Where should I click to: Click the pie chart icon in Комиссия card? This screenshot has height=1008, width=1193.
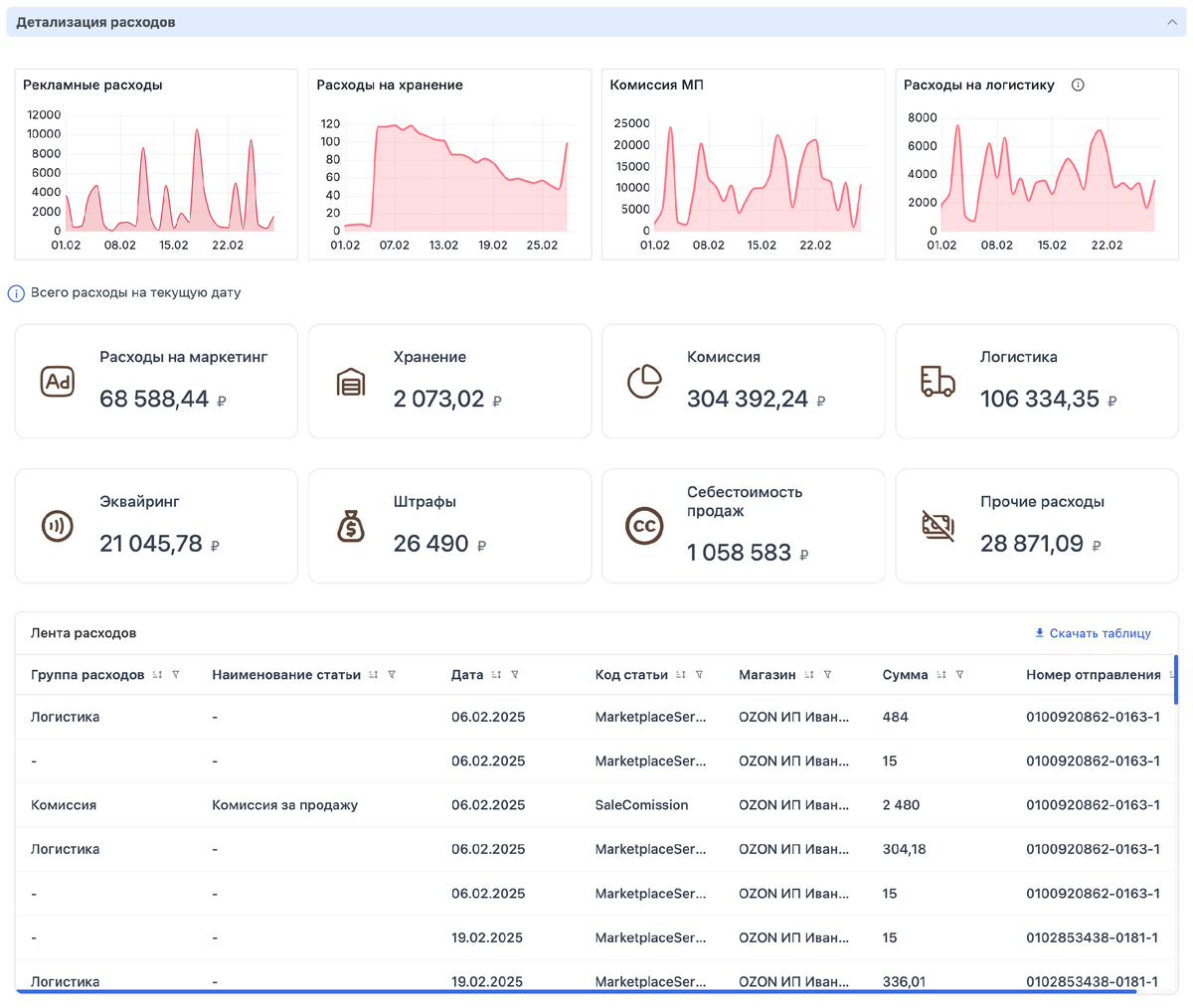click(x=644, y=382)
